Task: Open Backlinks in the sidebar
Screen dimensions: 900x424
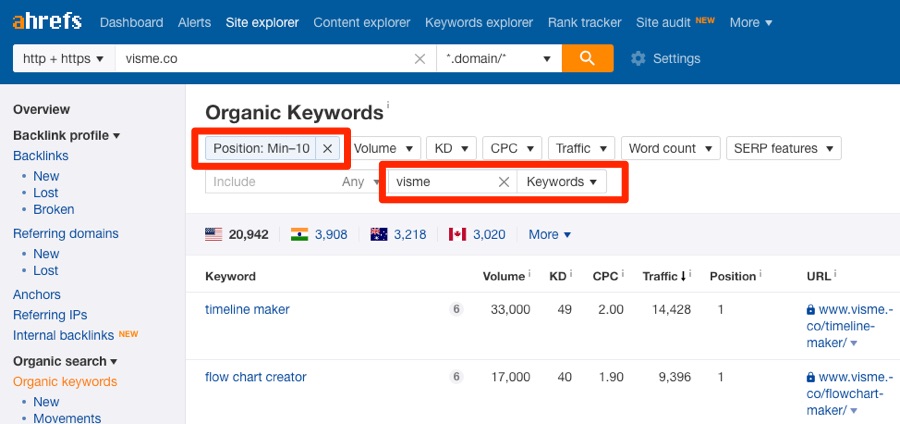Action: pyautogui.click(x=41, y=155)
